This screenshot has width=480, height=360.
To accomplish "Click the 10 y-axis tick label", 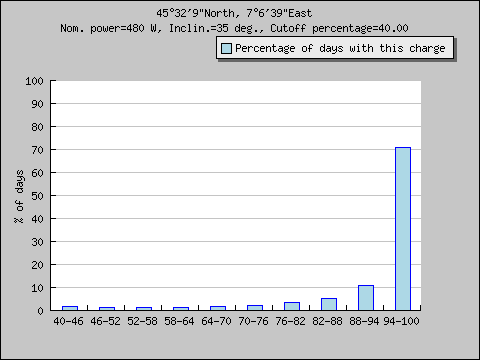I will point(37,288).
